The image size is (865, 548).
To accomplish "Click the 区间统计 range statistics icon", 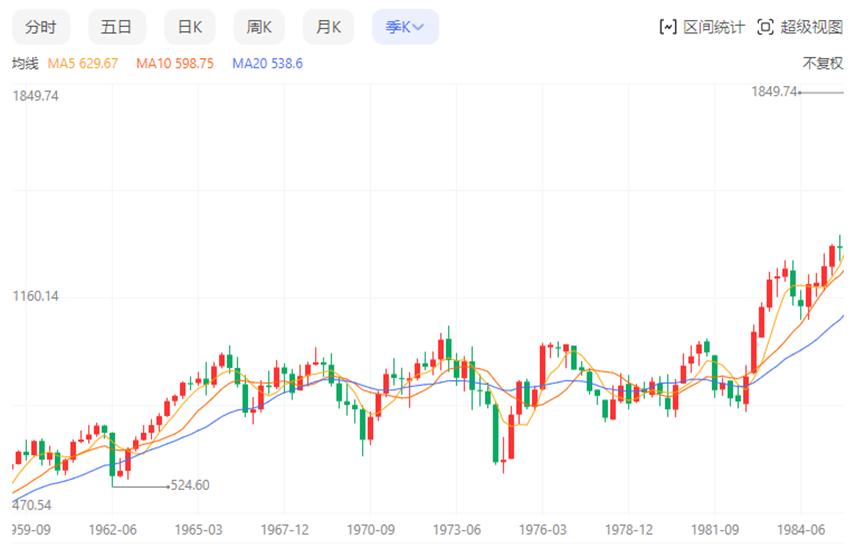I will [668, 26].
